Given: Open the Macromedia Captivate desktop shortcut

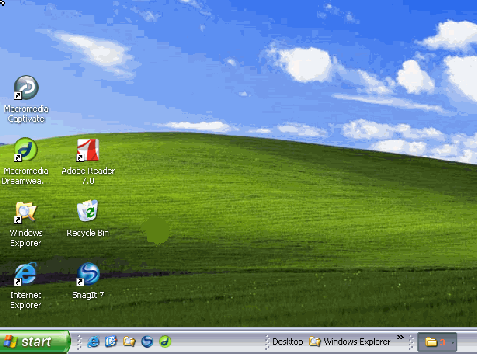Looking at the screenshot, I should tap(26, 99).
